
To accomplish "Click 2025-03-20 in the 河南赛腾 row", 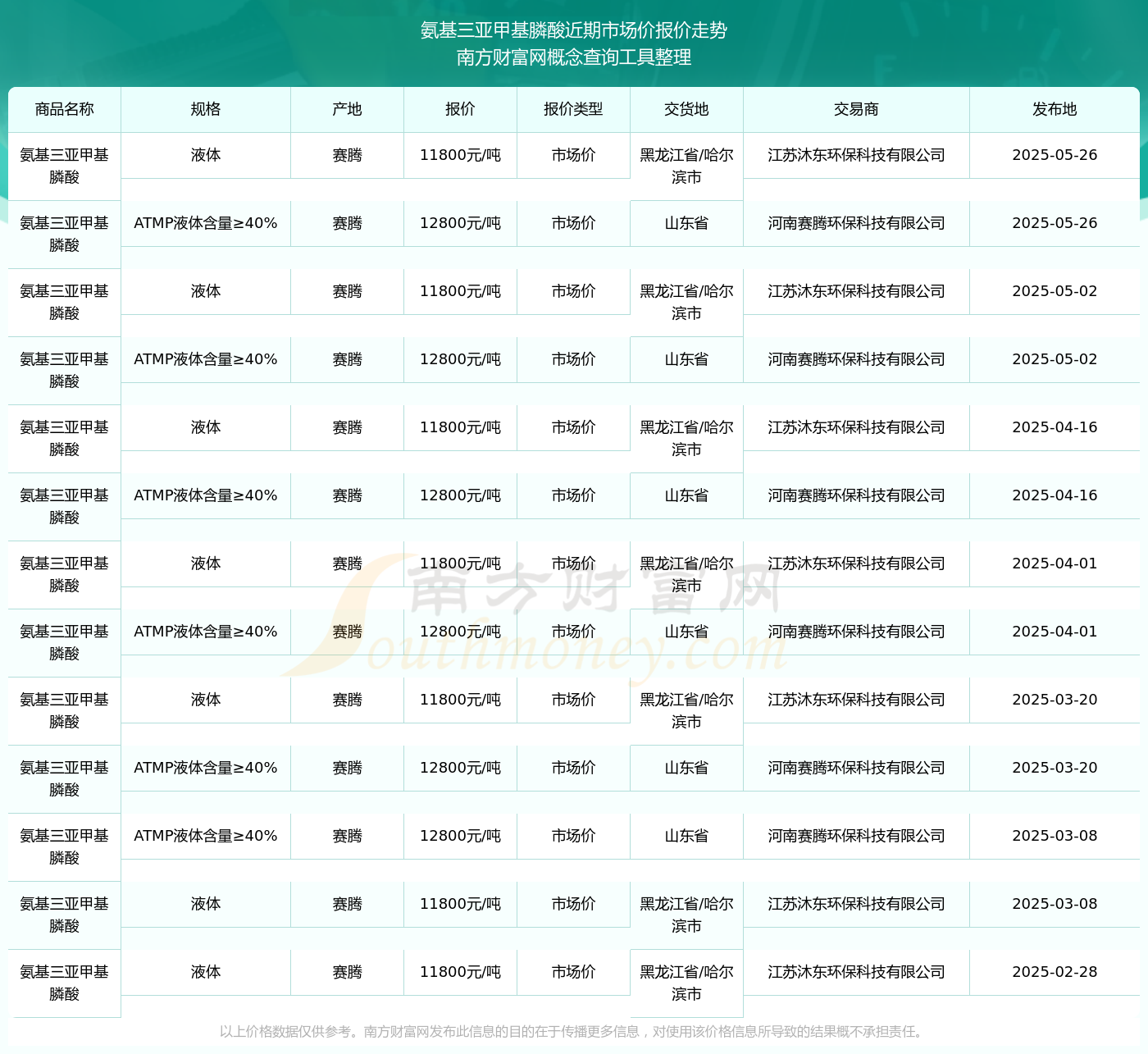I will pos(1055,768).
